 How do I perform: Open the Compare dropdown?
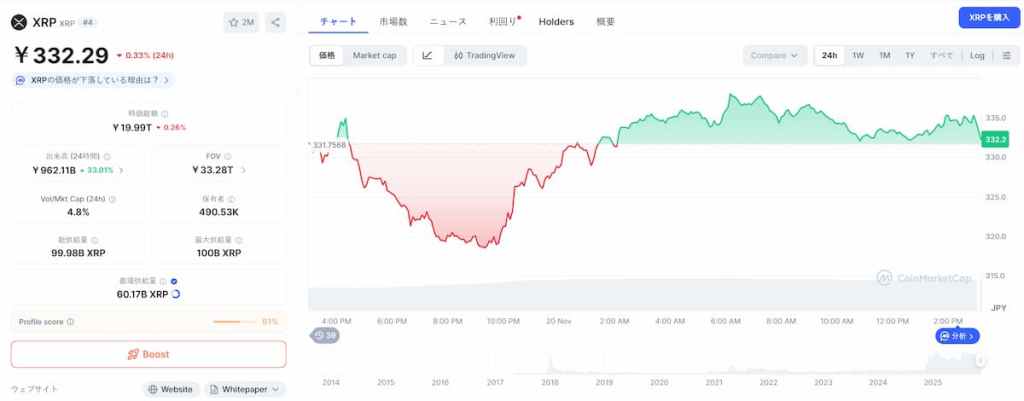click(x=775, y=56)
